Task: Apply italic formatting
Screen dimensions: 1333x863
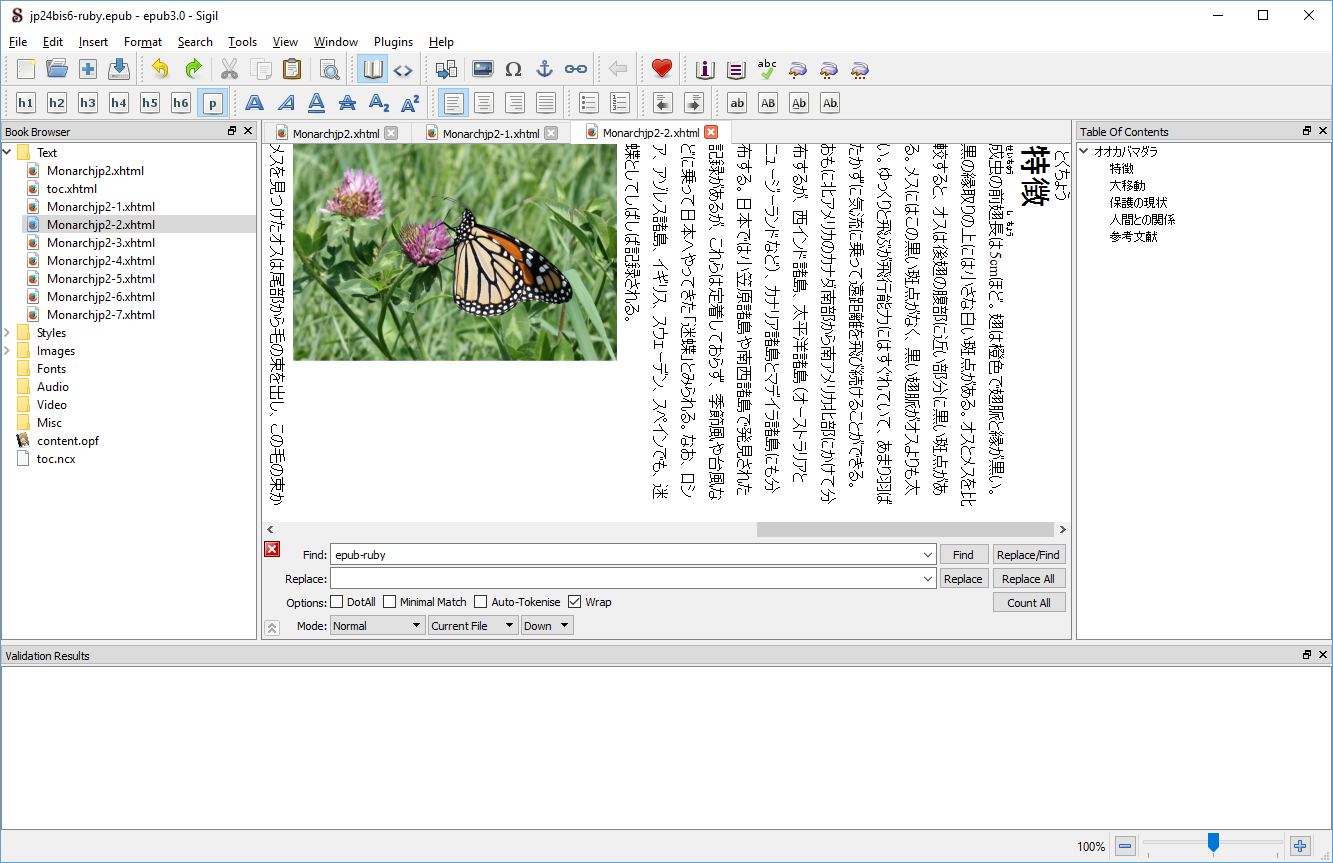Action: [x=286, y=102]
